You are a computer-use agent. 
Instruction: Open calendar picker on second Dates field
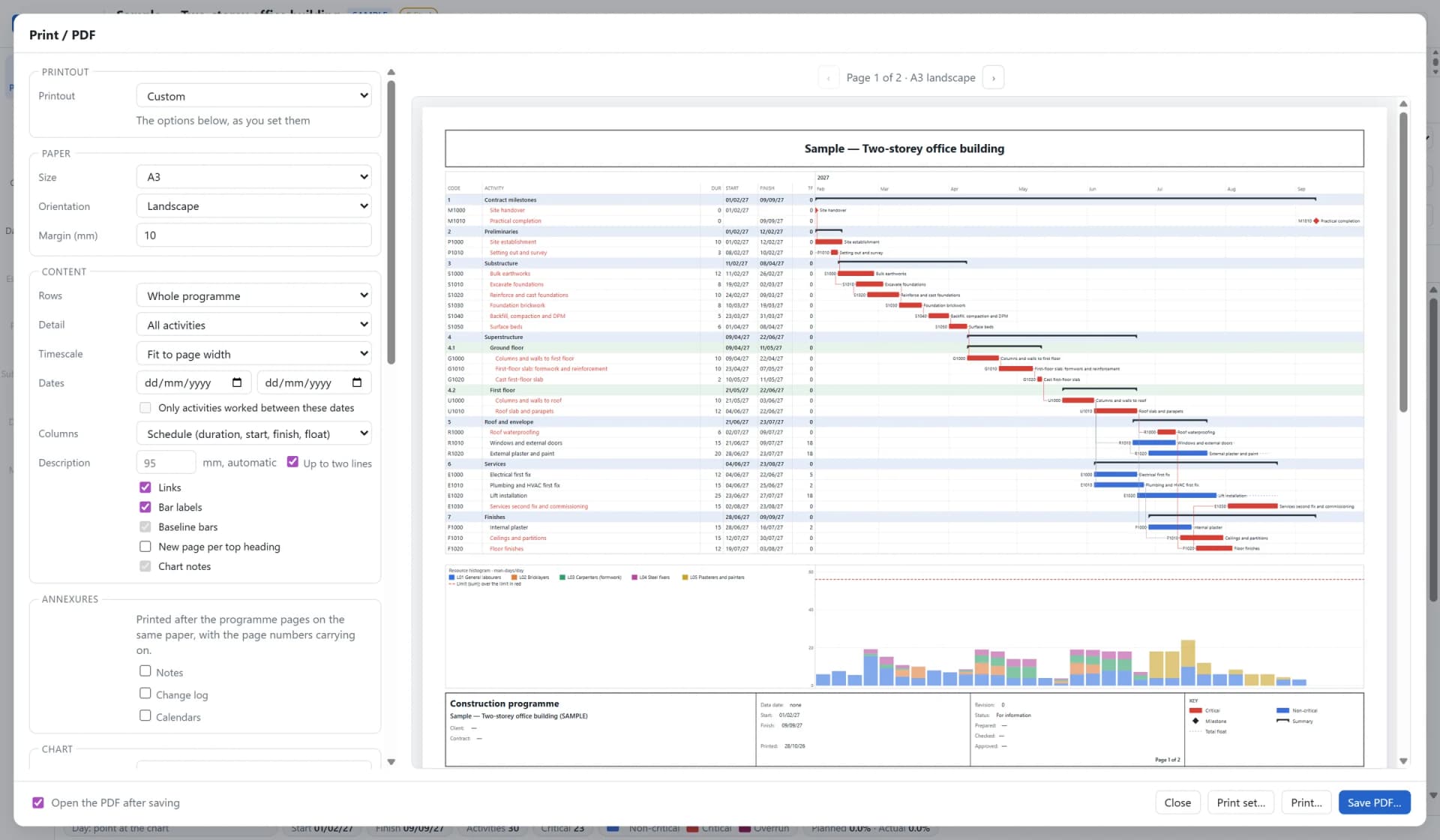(x=357, y=382)
